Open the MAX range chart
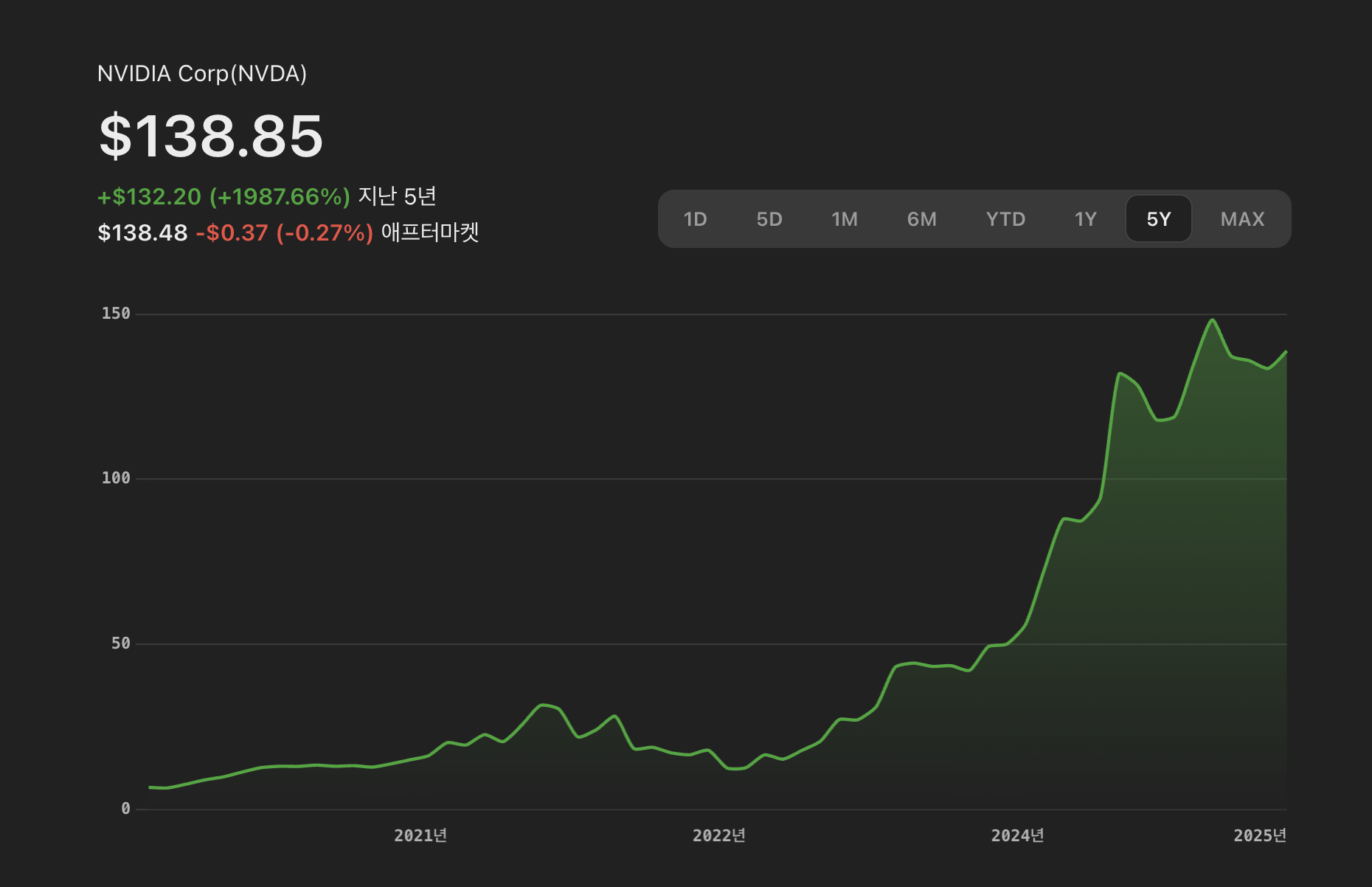This screenshot has height=887, width=1372. pos(1242,219)
